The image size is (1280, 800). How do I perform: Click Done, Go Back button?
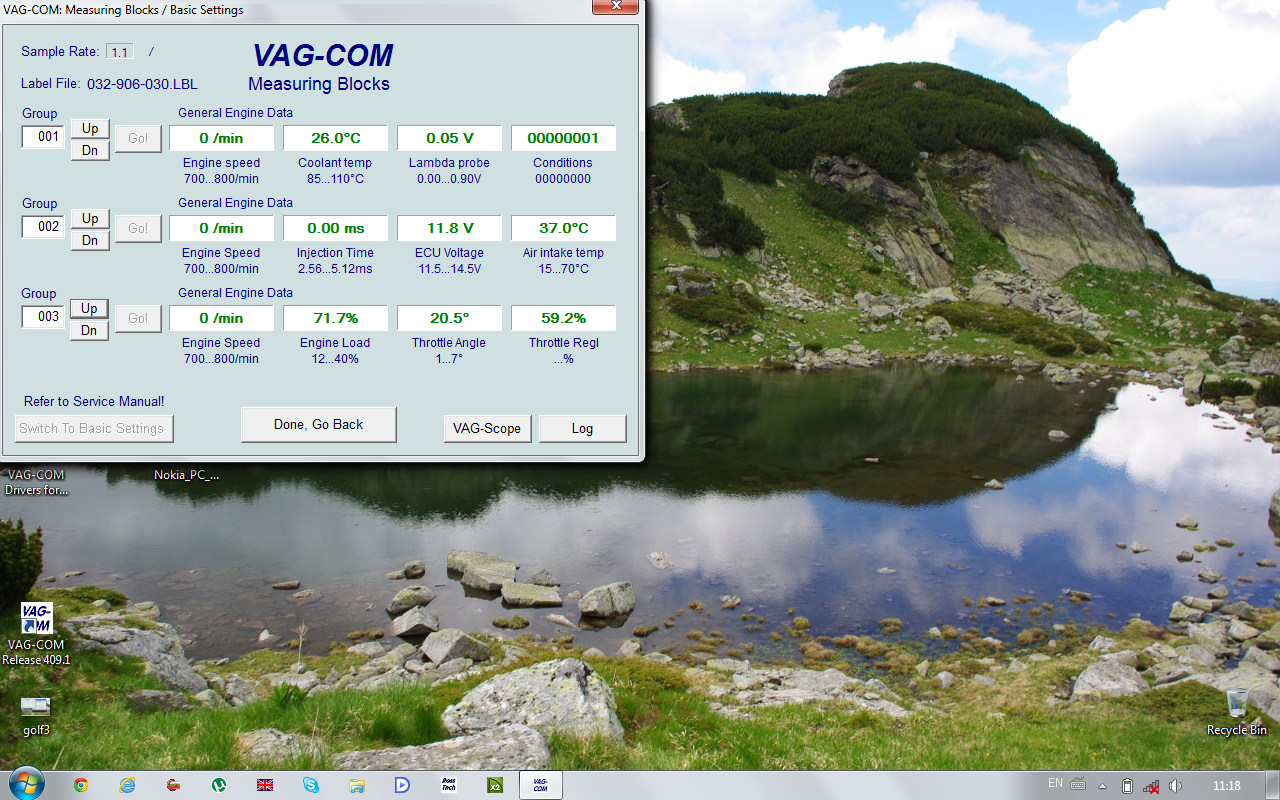(318, 425)
